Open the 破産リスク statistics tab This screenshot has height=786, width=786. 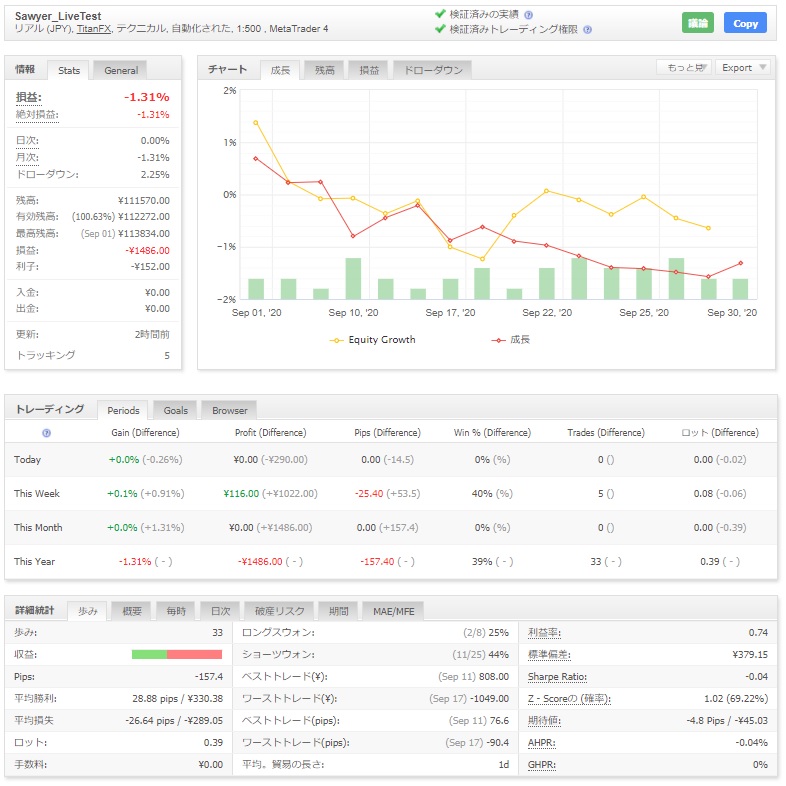click(x=278, y=611)
